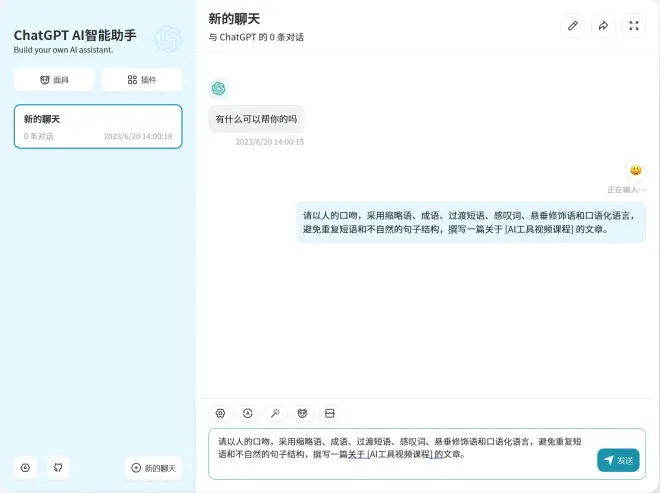Click the 正在输入 status text

click(626, 190)
